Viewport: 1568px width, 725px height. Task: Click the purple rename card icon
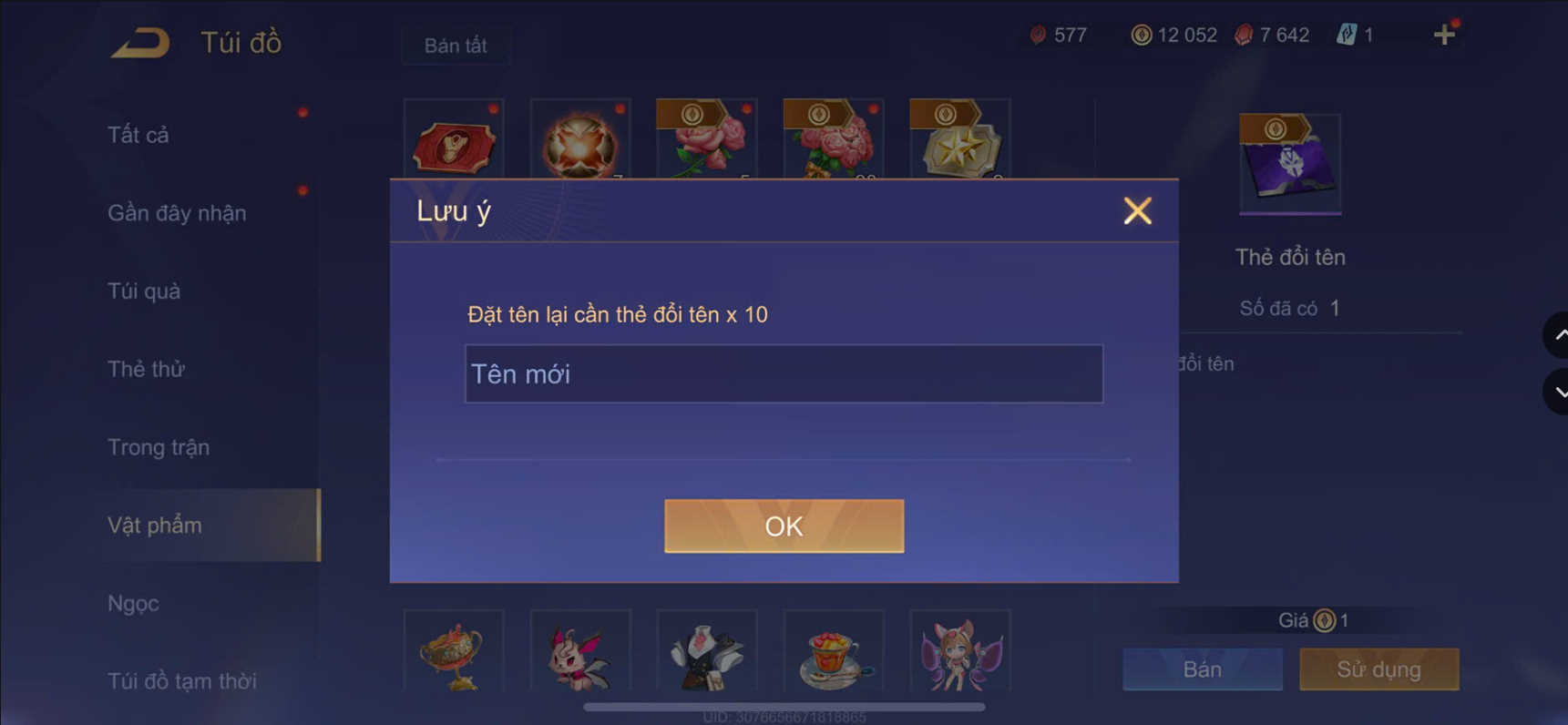pyautogui.click(x=1290, y=165)
